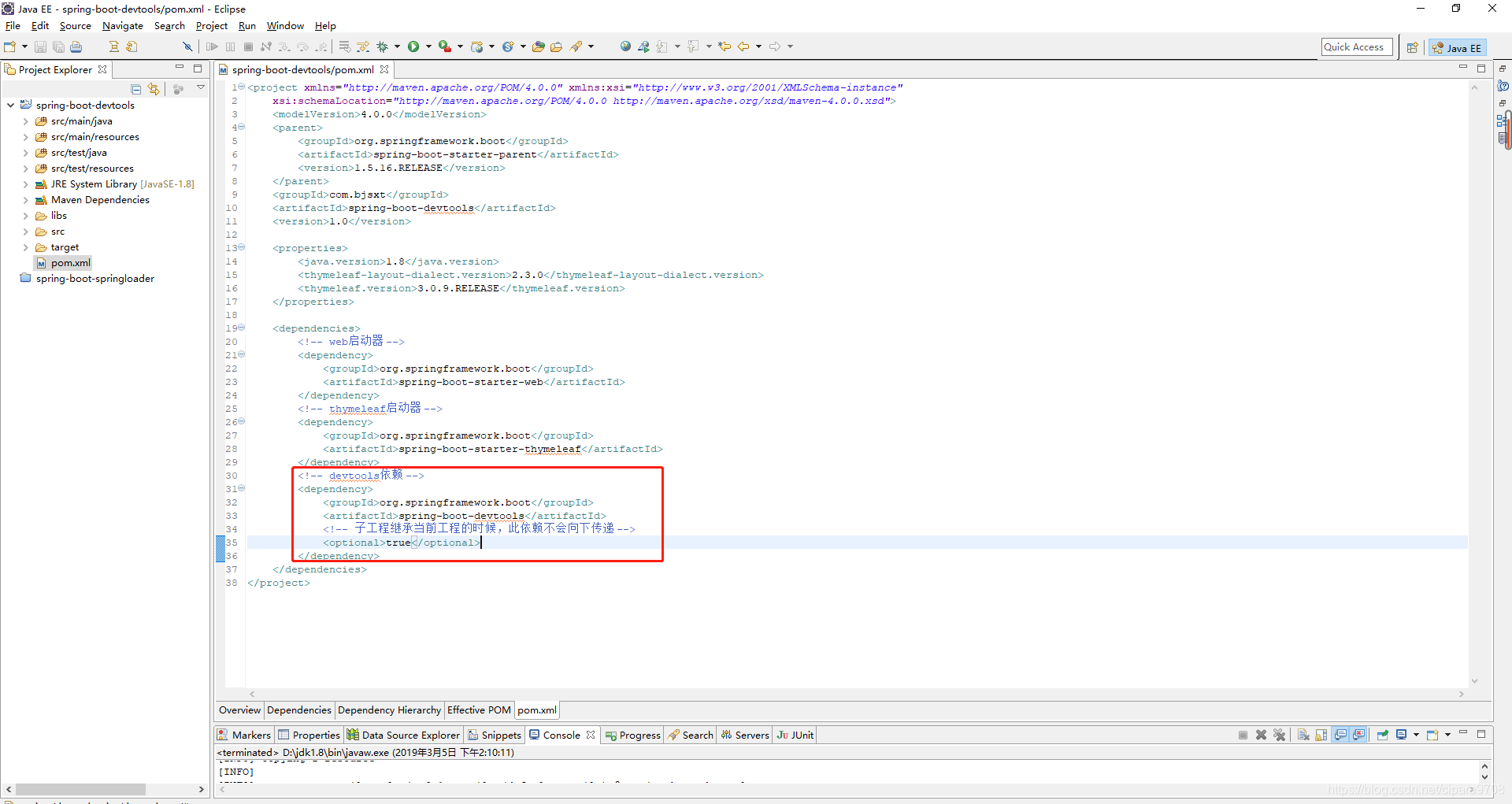Image resolution: width=1512 pixels, height=804 pixels.
Task: Click the Pin Console icon
Action: [1383, 735]
